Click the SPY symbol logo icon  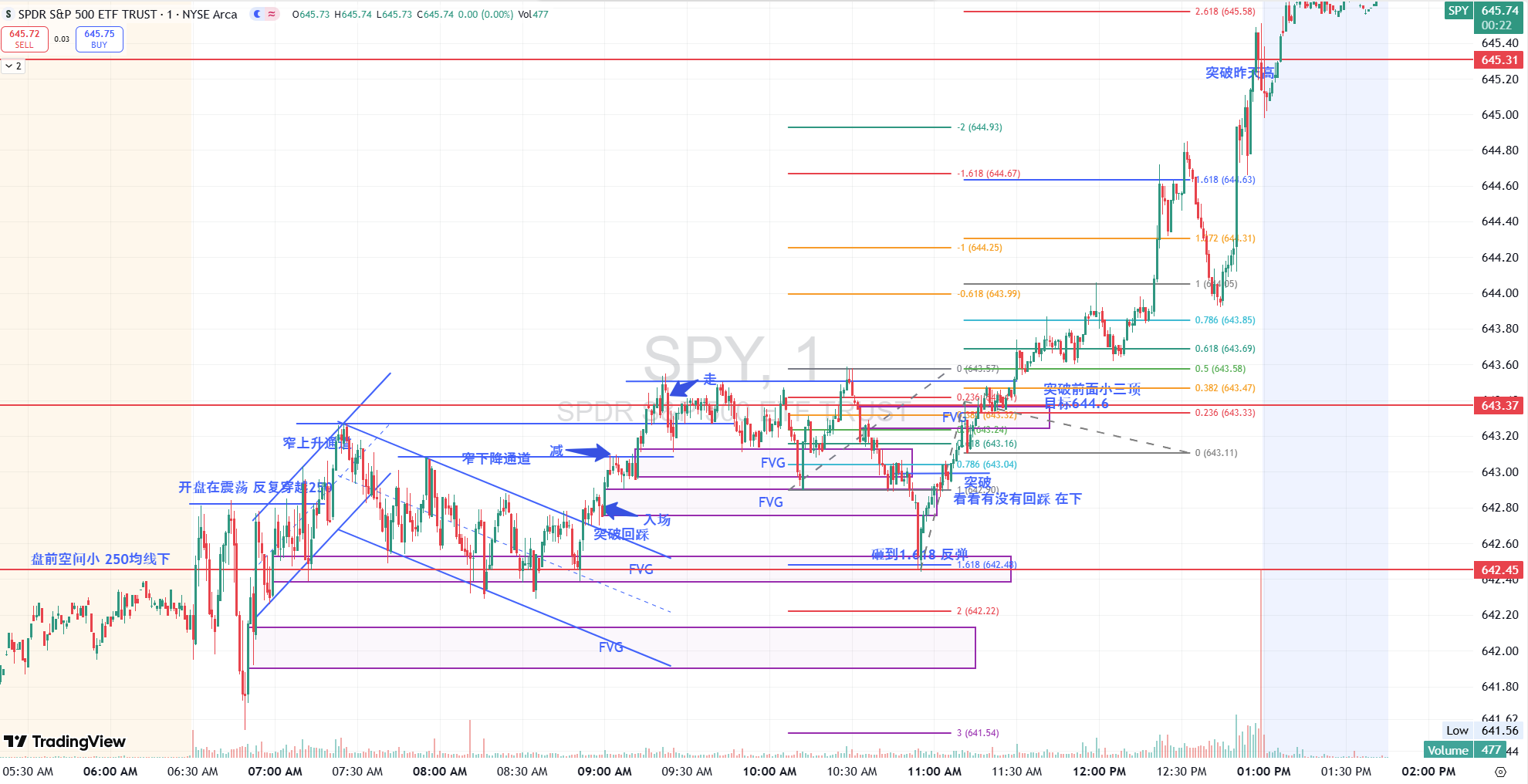[8, 15]
